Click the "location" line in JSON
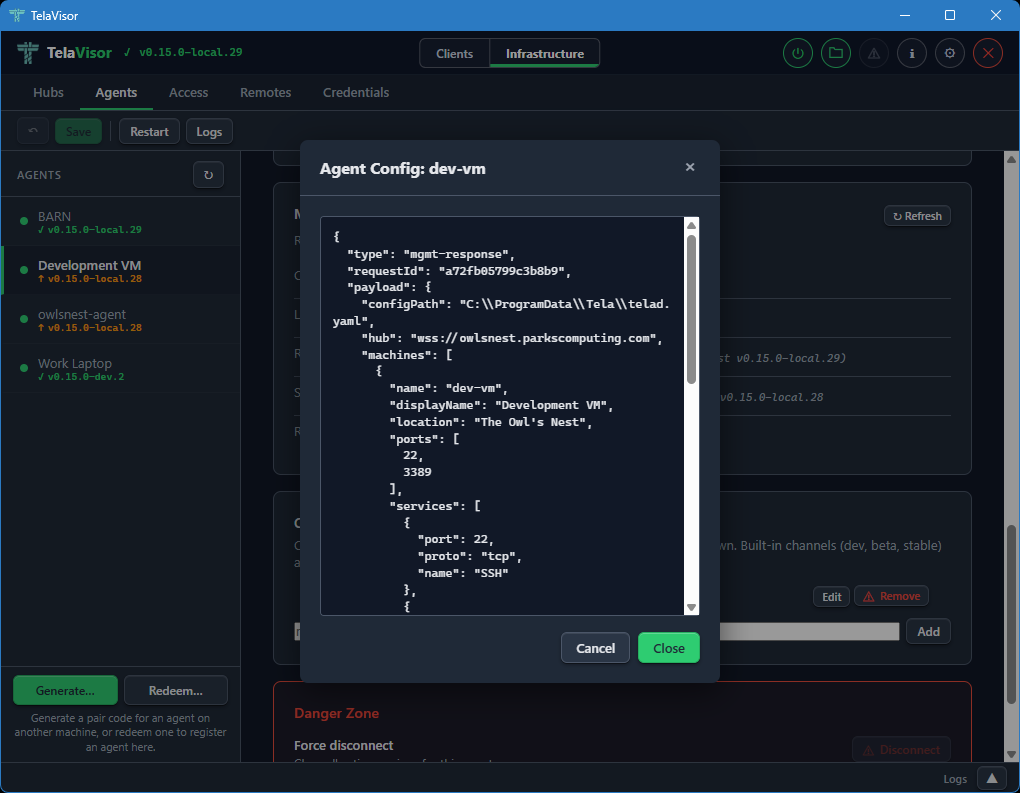Screen dimensions: 1020x793 (490, 422)
